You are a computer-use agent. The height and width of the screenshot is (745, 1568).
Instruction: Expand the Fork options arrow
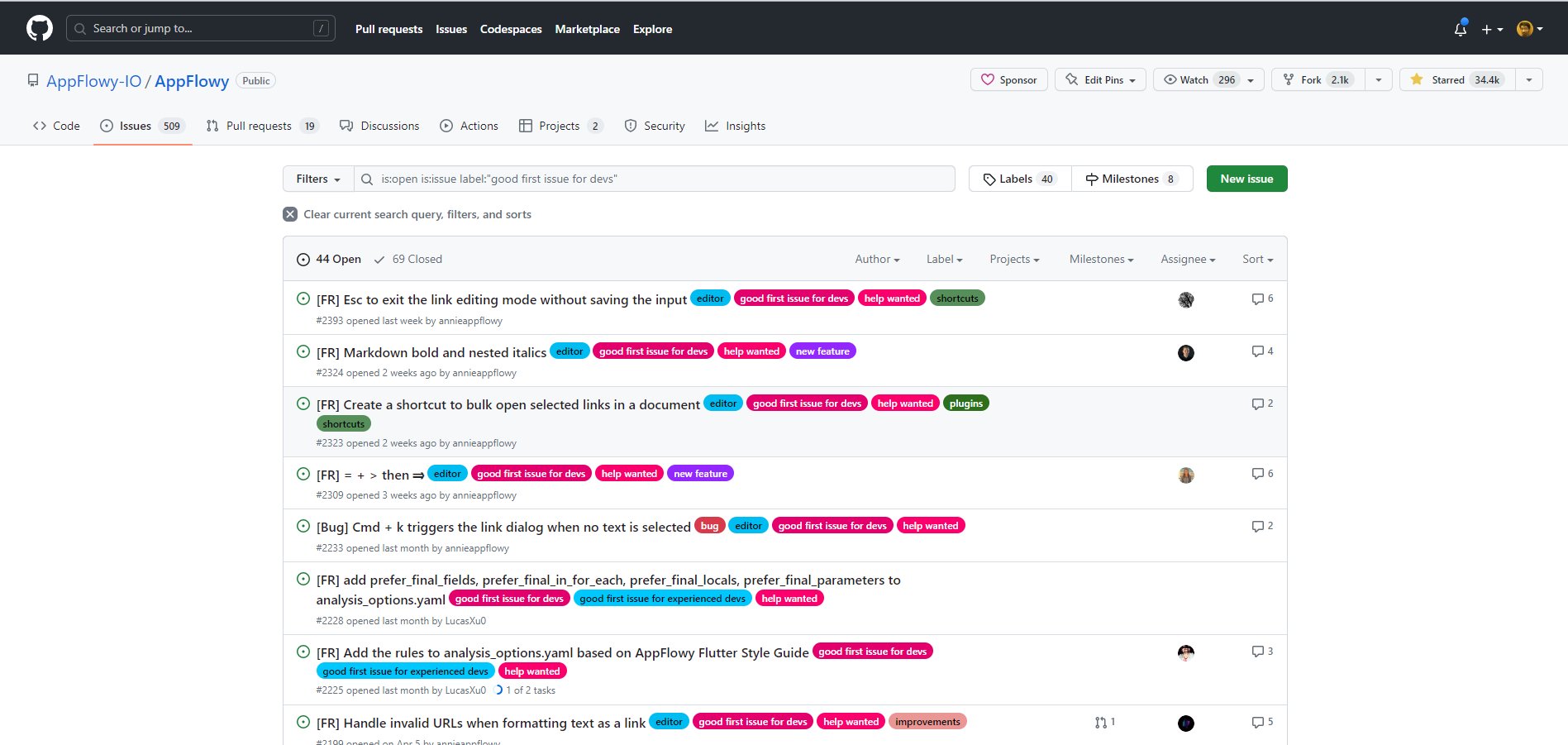click(x=1378, y=80)
